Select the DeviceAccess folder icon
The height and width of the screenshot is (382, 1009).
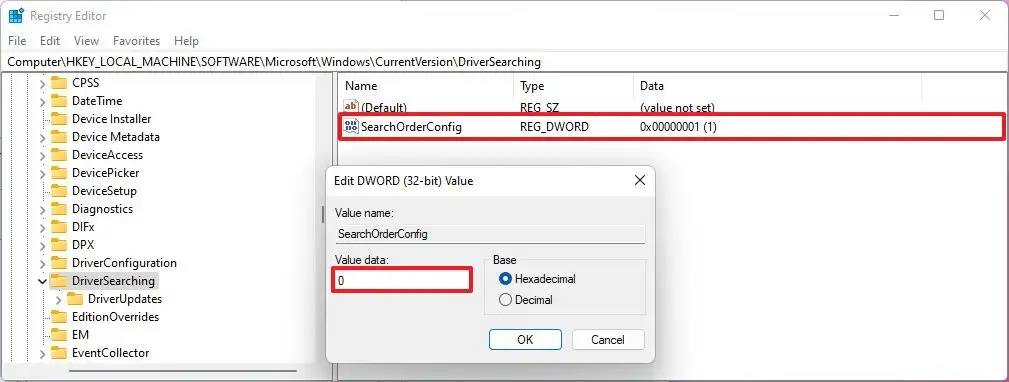59,154
